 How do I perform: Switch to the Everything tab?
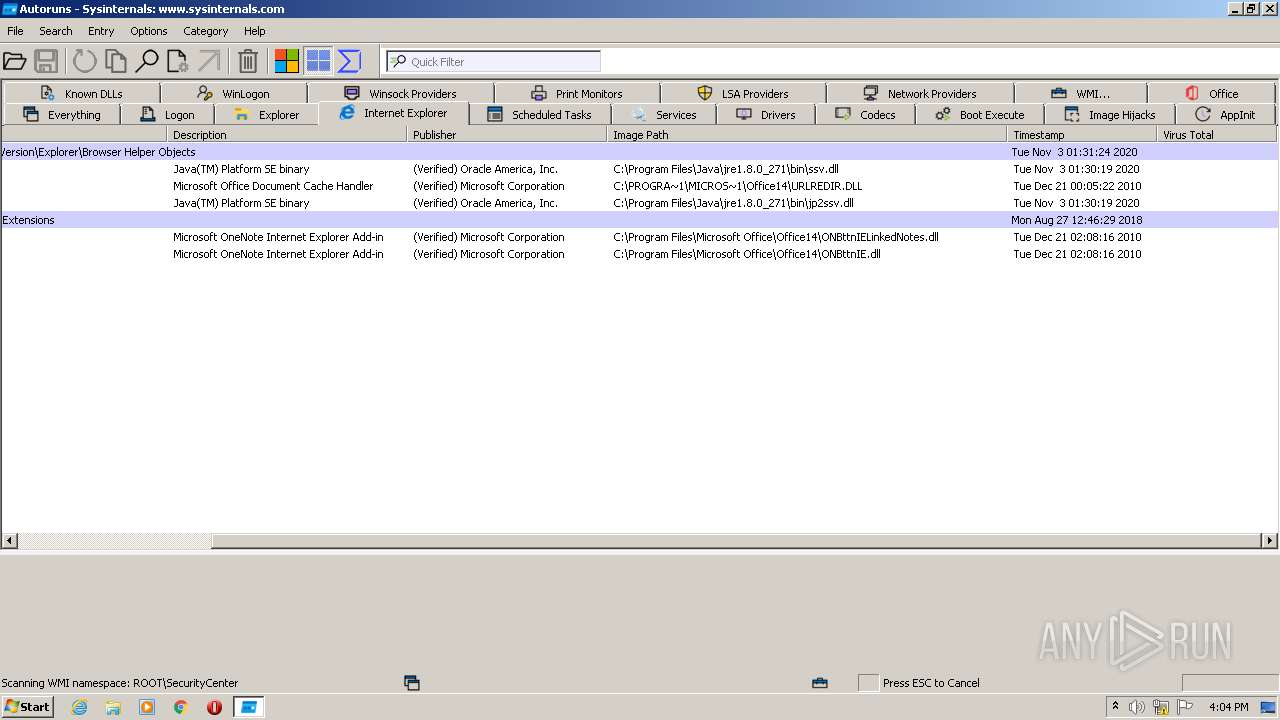62,114
